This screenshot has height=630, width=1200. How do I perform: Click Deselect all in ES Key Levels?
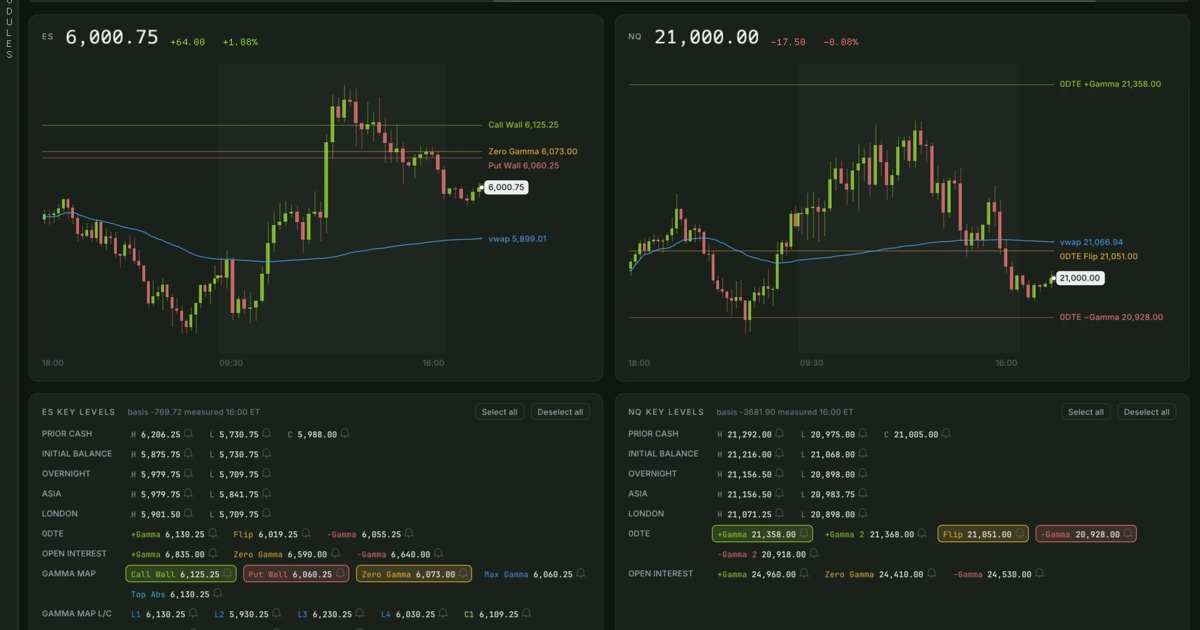click(560, 412)
